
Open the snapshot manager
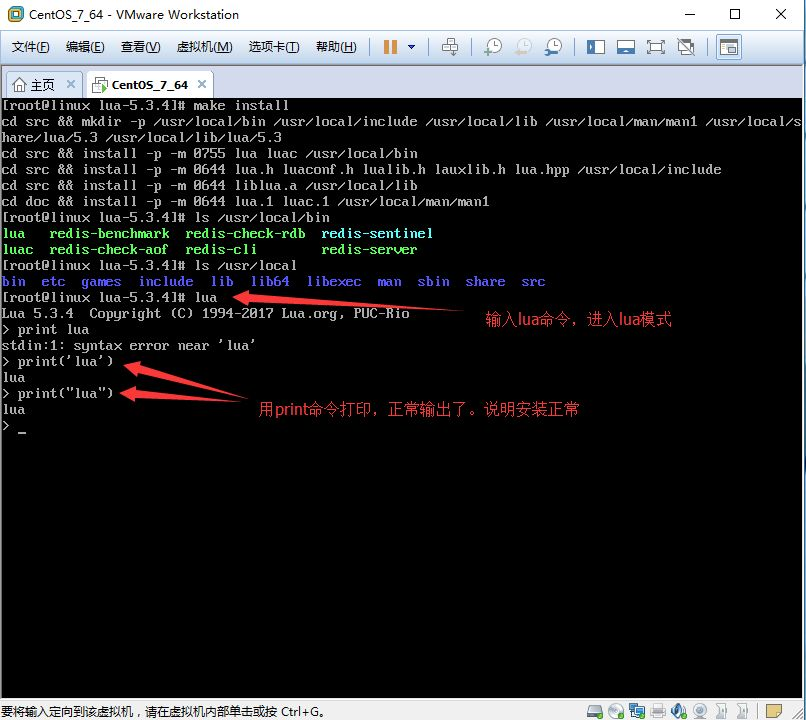[554, 47]
